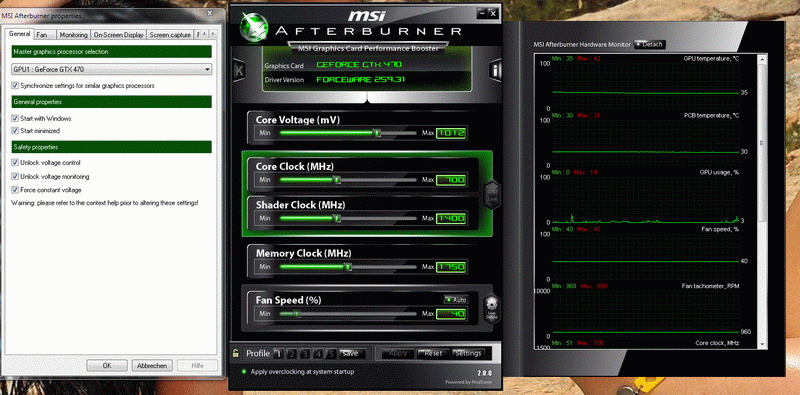The width and height of the screenshot is (800, 395).
Task: Click the Core Voltage slider handle
Action: pyautogui.click(x=377, y=133)
